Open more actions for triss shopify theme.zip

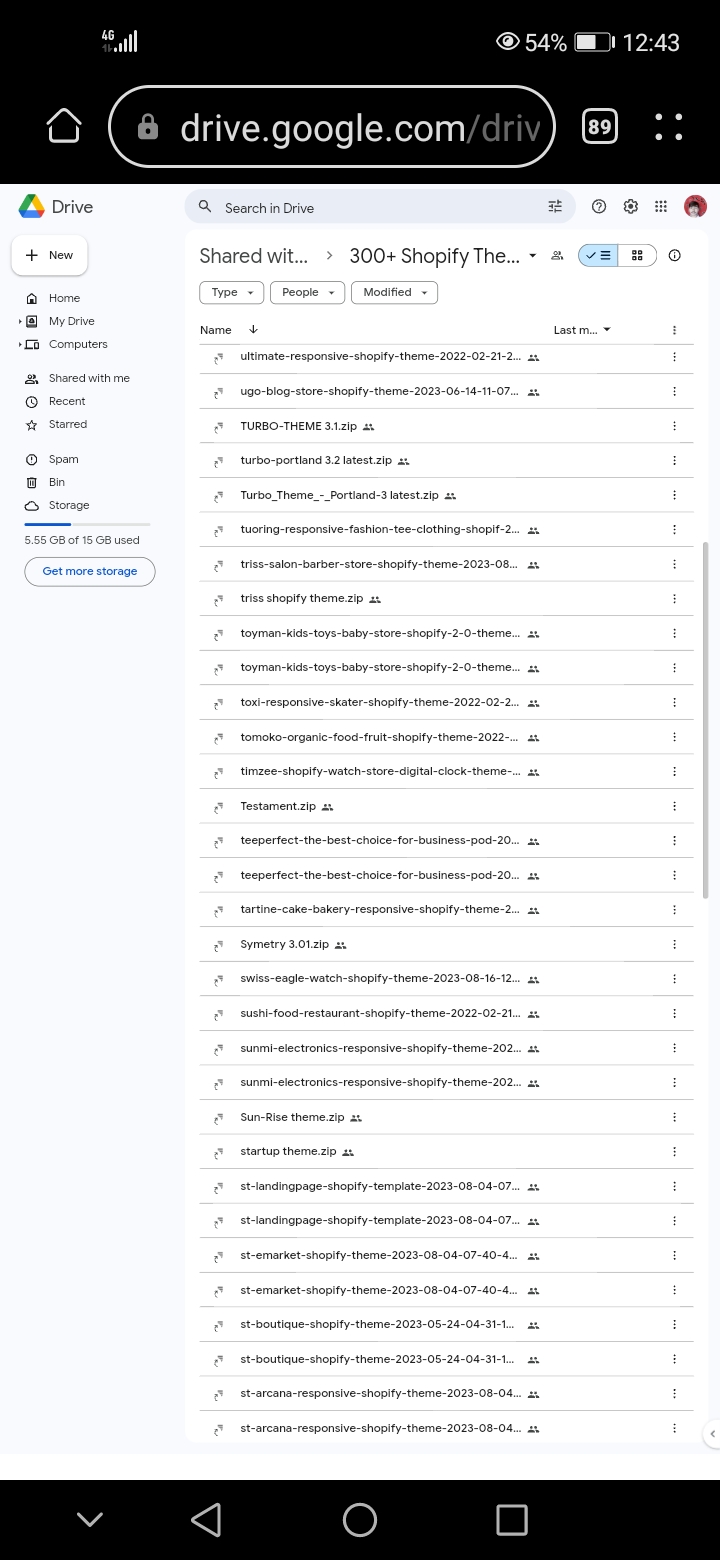point(674,599)
